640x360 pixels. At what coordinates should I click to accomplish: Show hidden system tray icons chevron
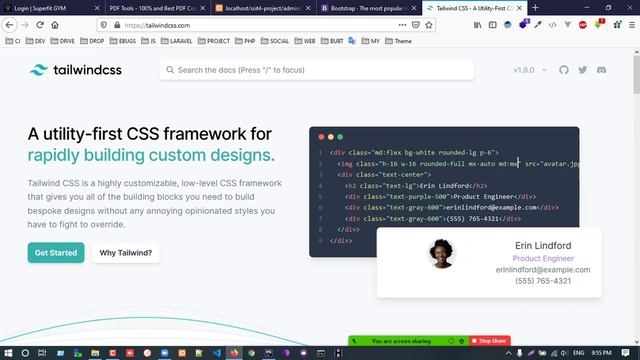508,353
